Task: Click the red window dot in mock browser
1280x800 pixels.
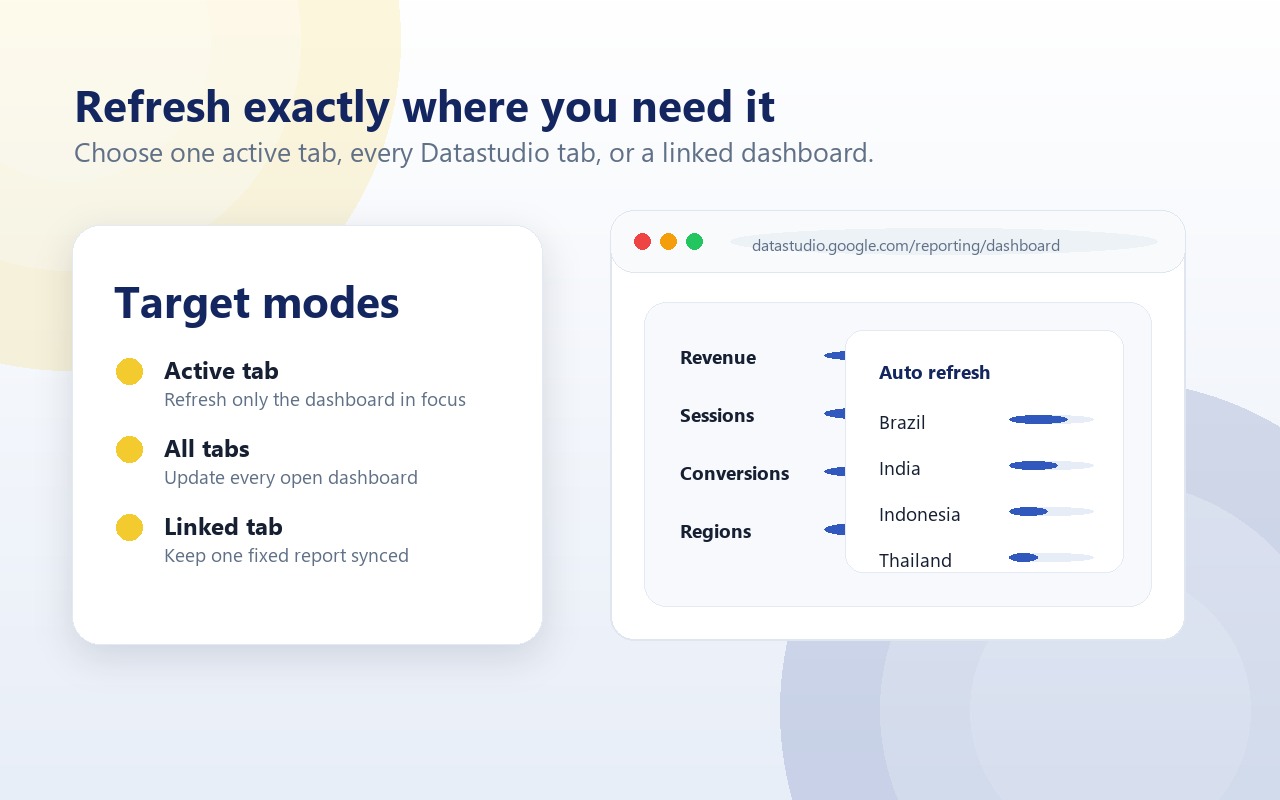Action: click(643, 241)
